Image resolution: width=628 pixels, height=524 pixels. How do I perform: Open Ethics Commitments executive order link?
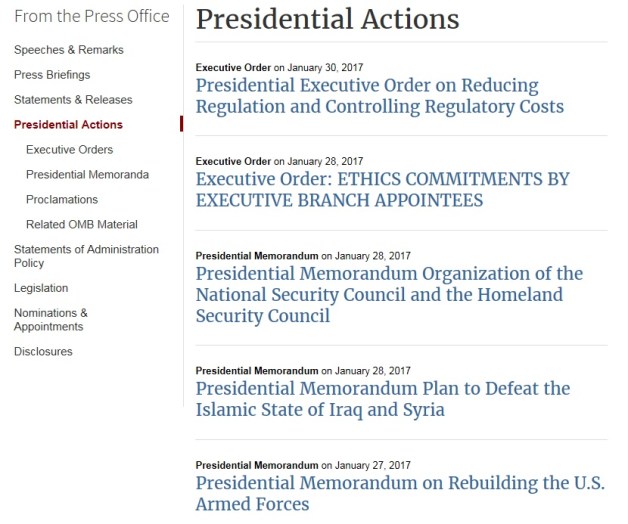tap(382, 190)
